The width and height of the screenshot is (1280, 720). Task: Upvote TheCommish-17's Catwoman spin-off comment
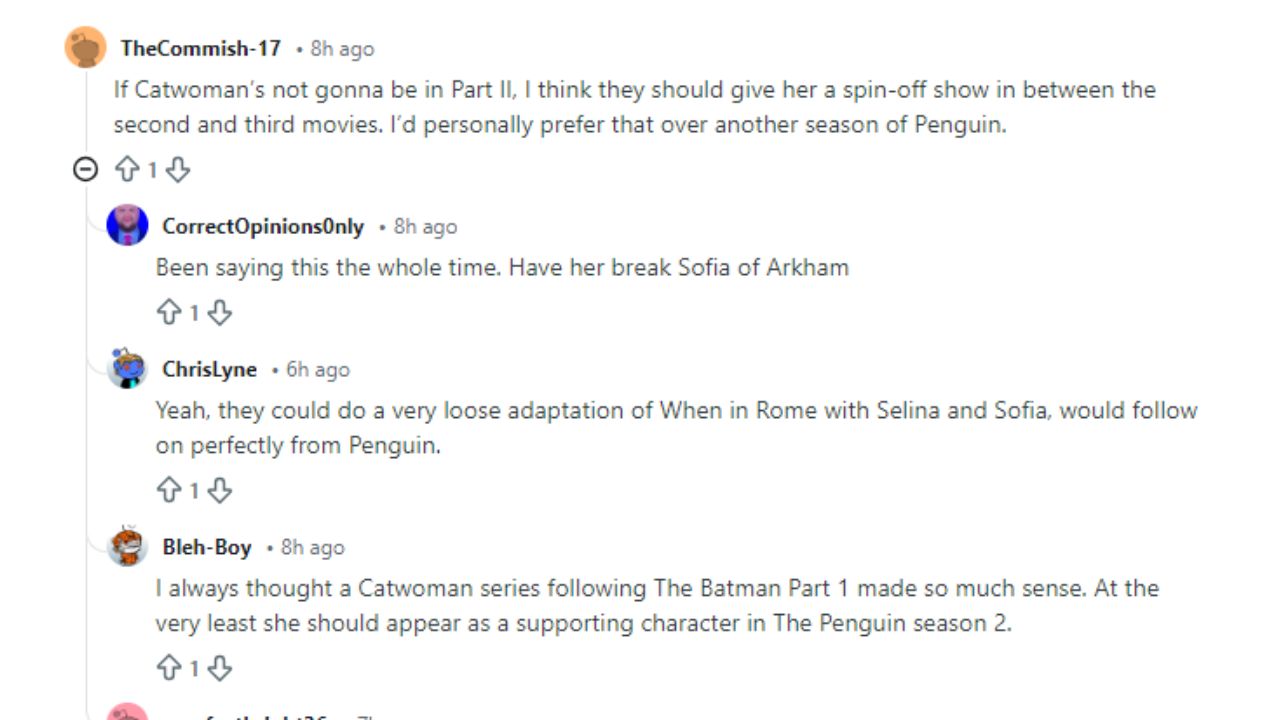click(x=126, y=170)
